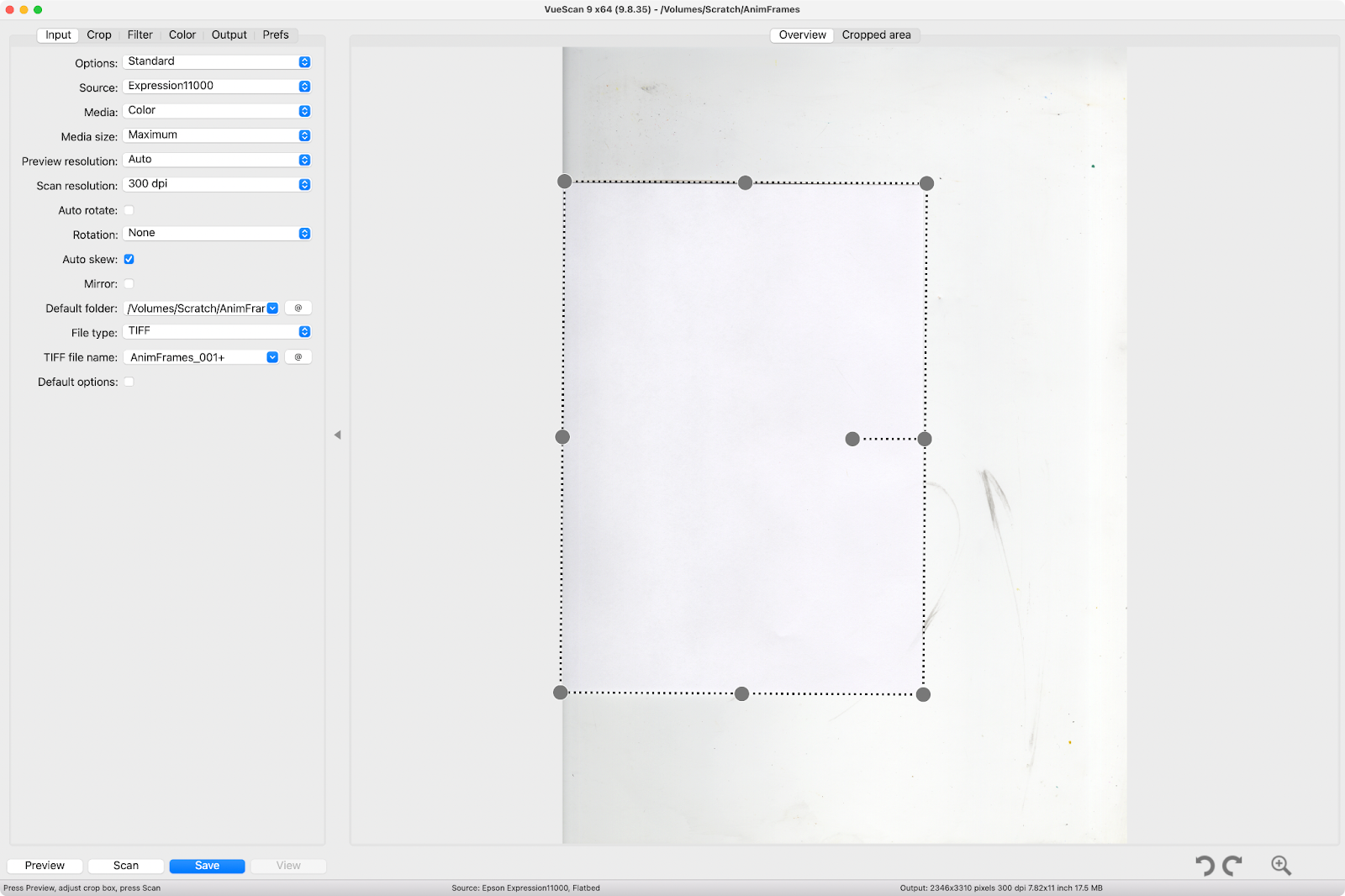1345x896 pixels.
Task: Click the VueScan window title text
Action: 672,9
